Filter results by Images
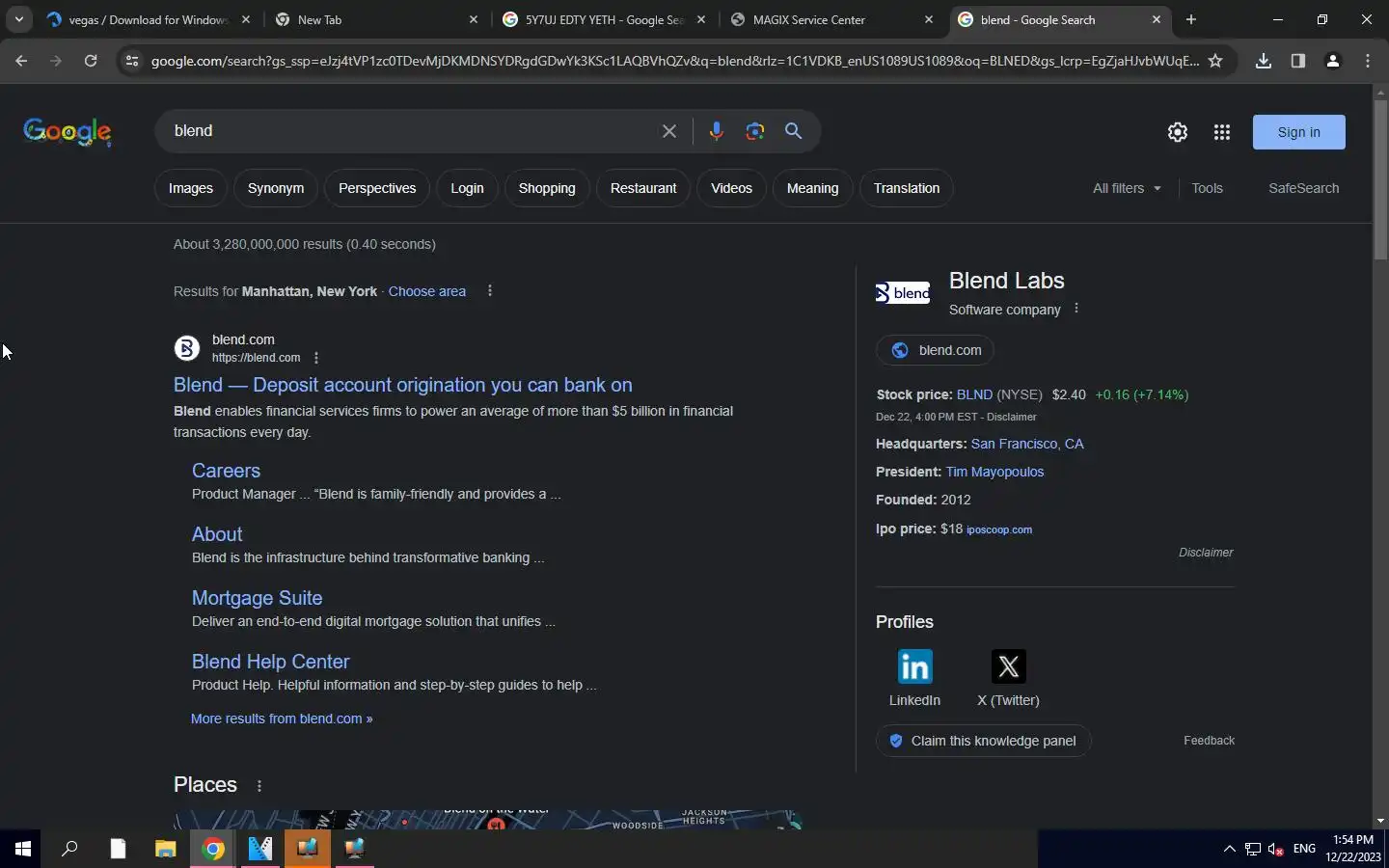This screenshot has height=868, width=1389. click(191, 188)
